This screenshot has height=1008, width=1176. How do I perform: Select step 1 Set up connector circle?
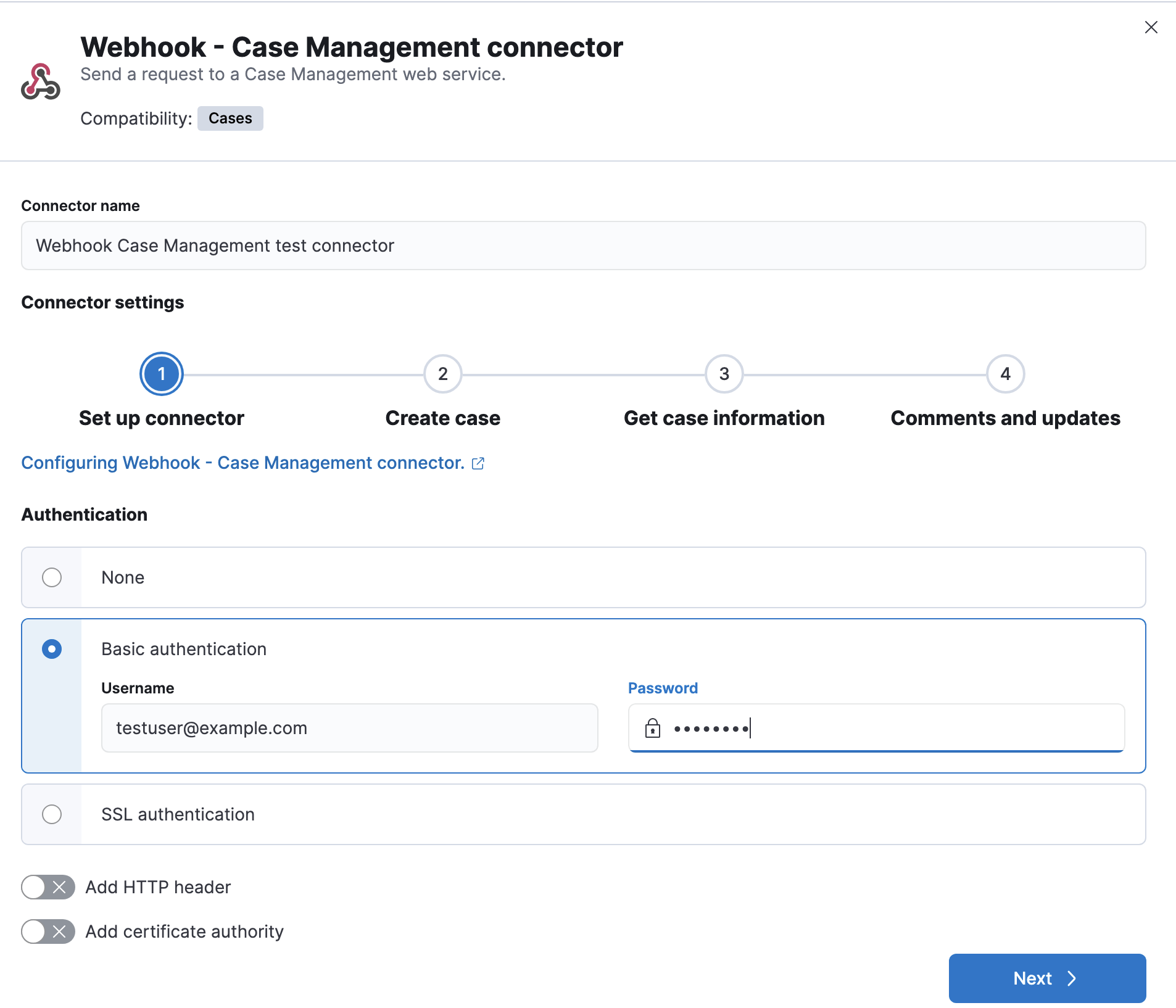click(162, 374)
